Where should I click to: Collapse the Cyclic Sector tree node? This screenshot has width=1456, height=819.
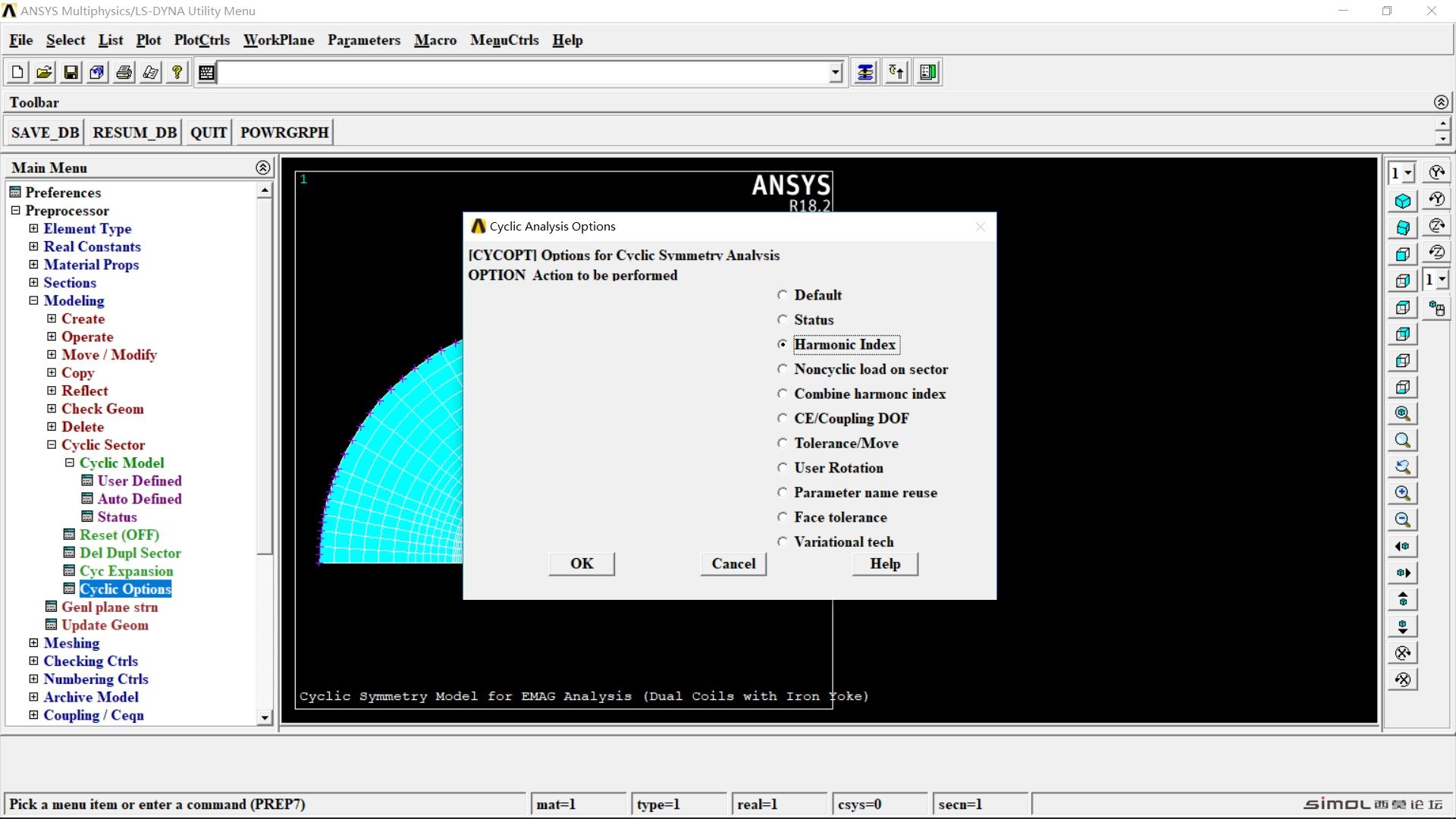[52, 444]
